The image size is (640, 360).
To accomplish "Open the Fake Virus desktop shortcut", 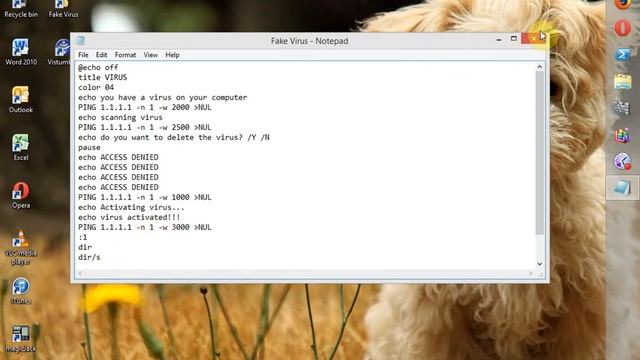I will coord(63,9).
